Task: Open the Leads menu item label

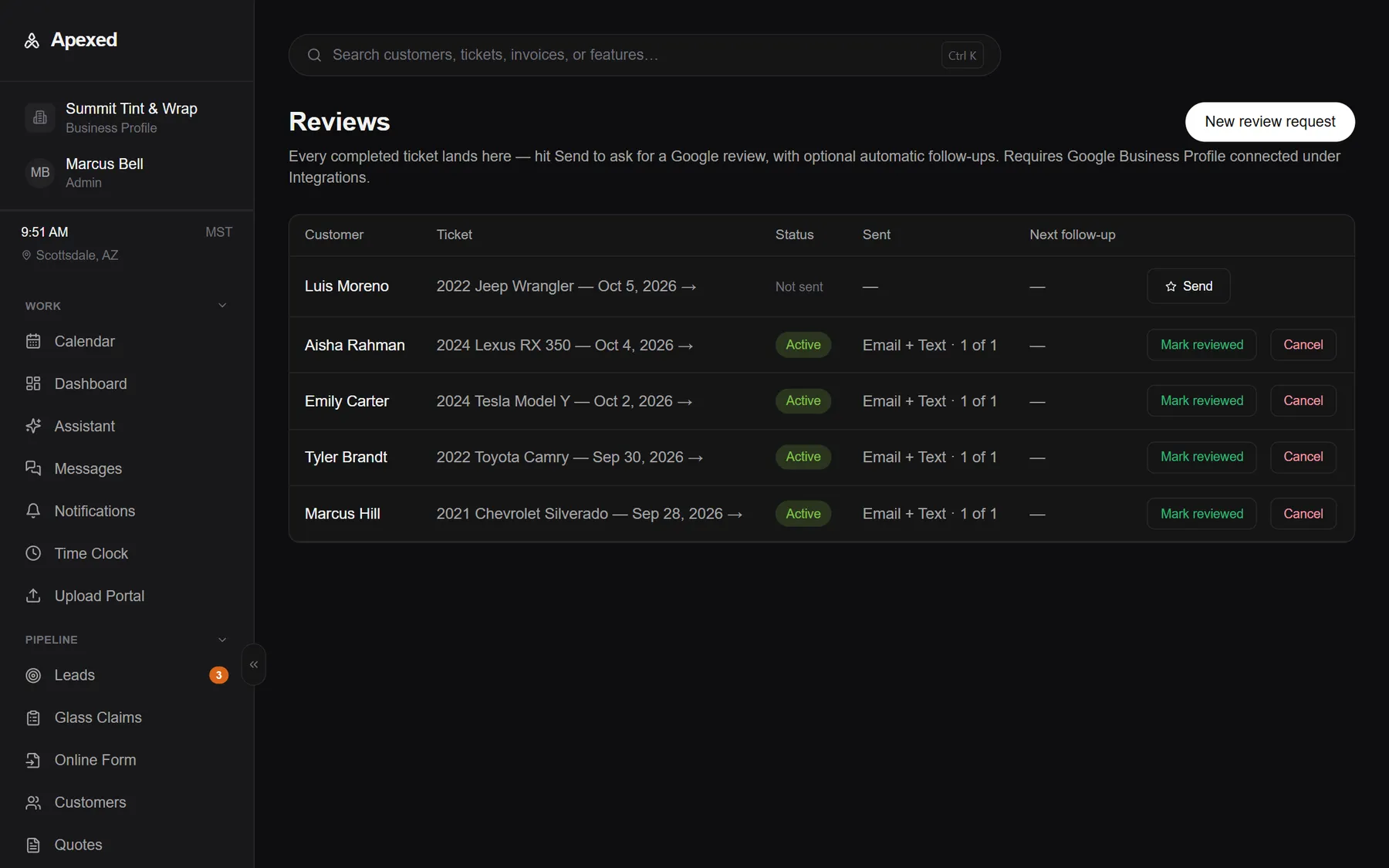Action: point(75,675)
